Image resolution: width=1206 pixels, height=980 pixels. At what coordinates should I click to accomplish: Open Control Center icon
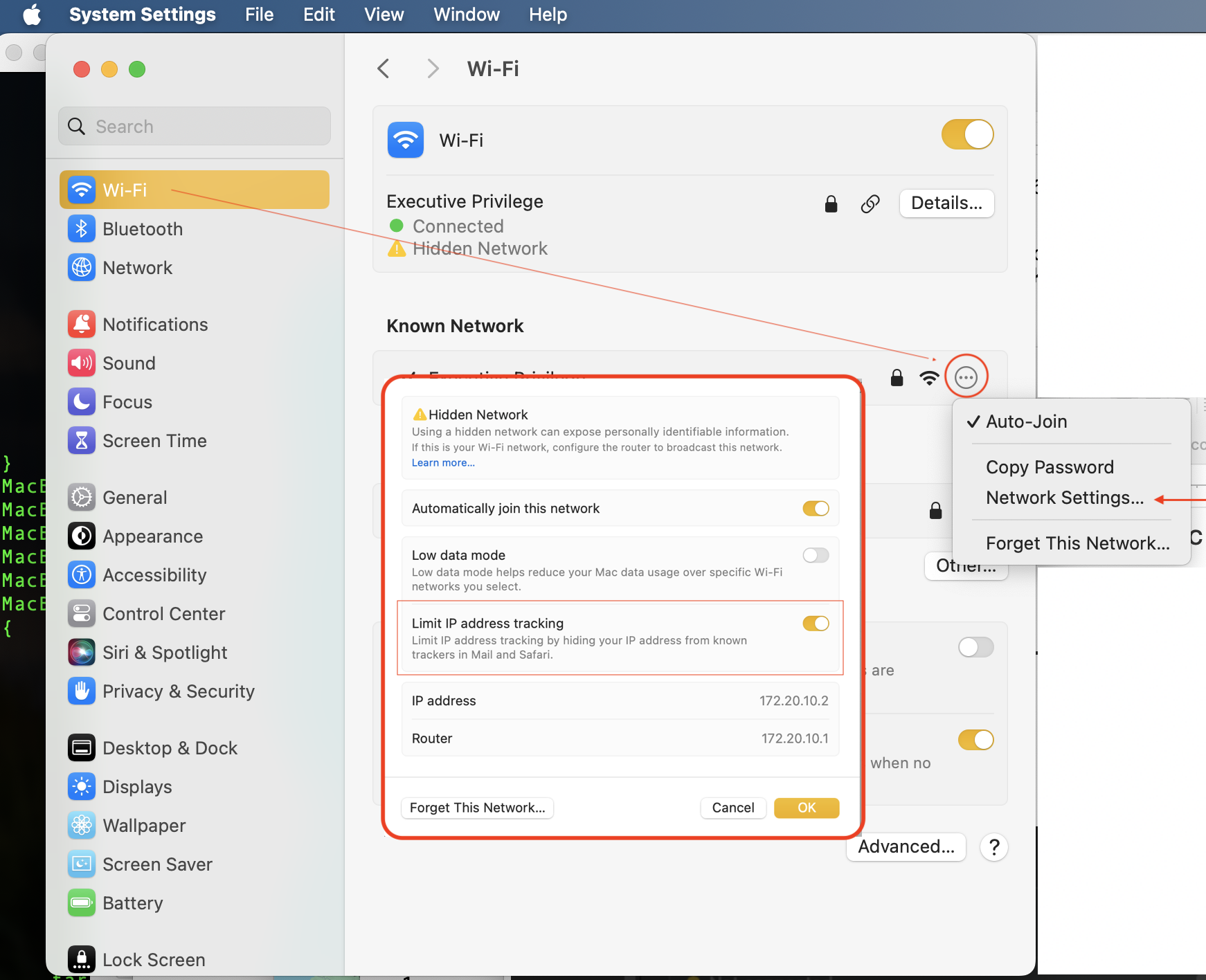(x=82, y=613)
